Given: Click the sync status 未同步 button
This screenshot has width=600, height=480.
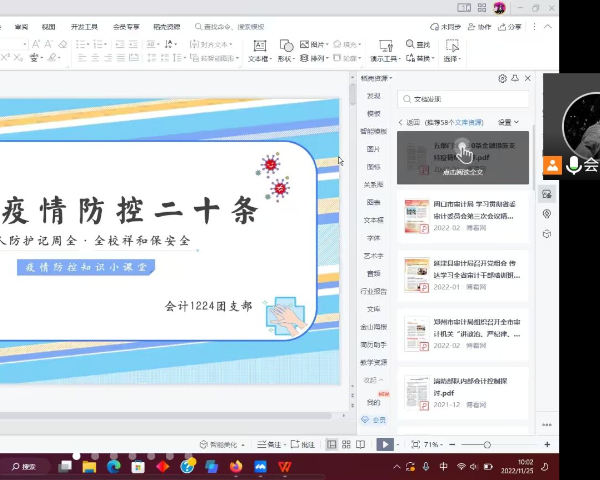Looking at the screenshot, I should click(x=445, y=27).
